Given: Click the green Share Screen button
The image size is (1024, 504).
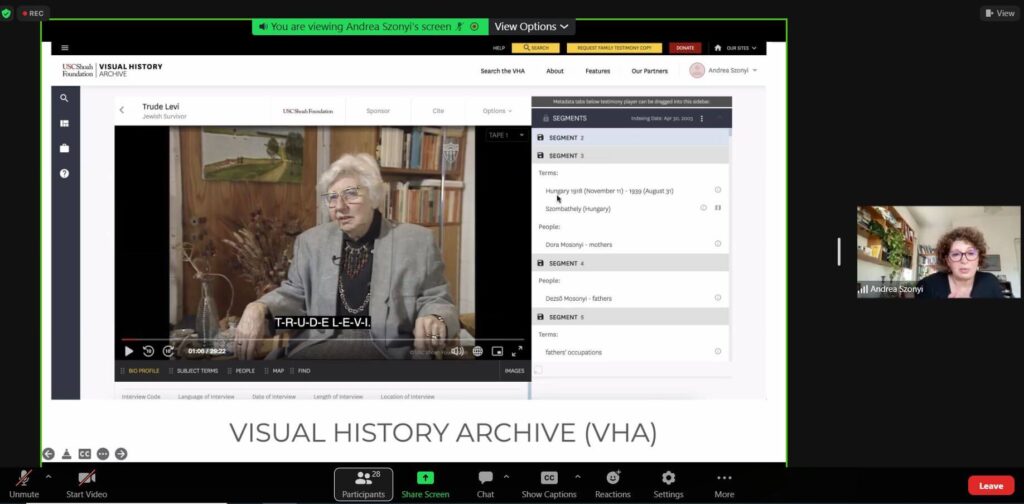Looking at the screenshot, I should point(425,484).
